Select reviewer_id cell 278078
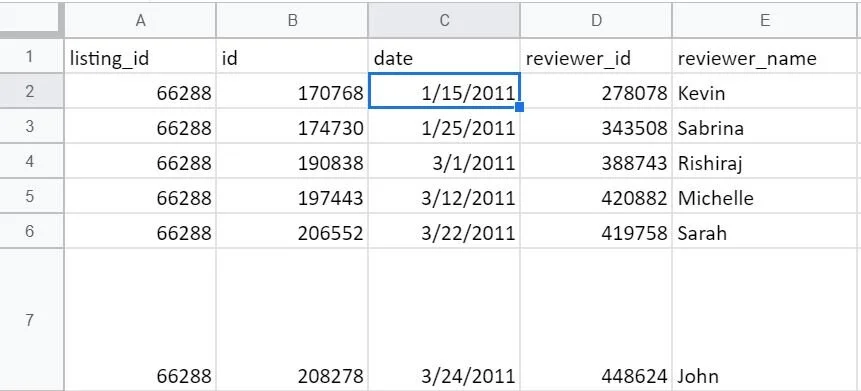The image size is (861, 391). point(596,91)
